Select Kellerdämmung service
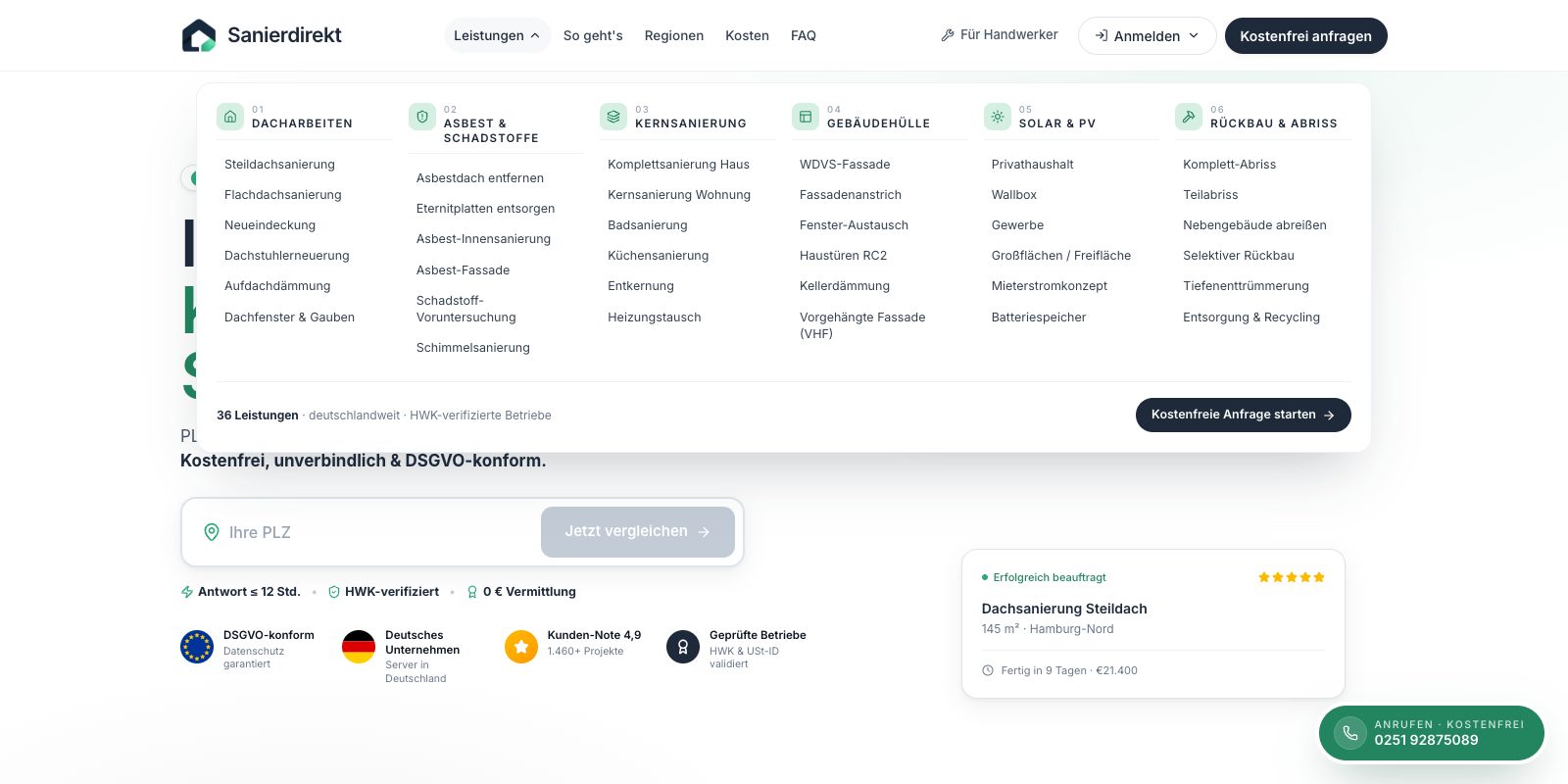 tap(845, 285)
